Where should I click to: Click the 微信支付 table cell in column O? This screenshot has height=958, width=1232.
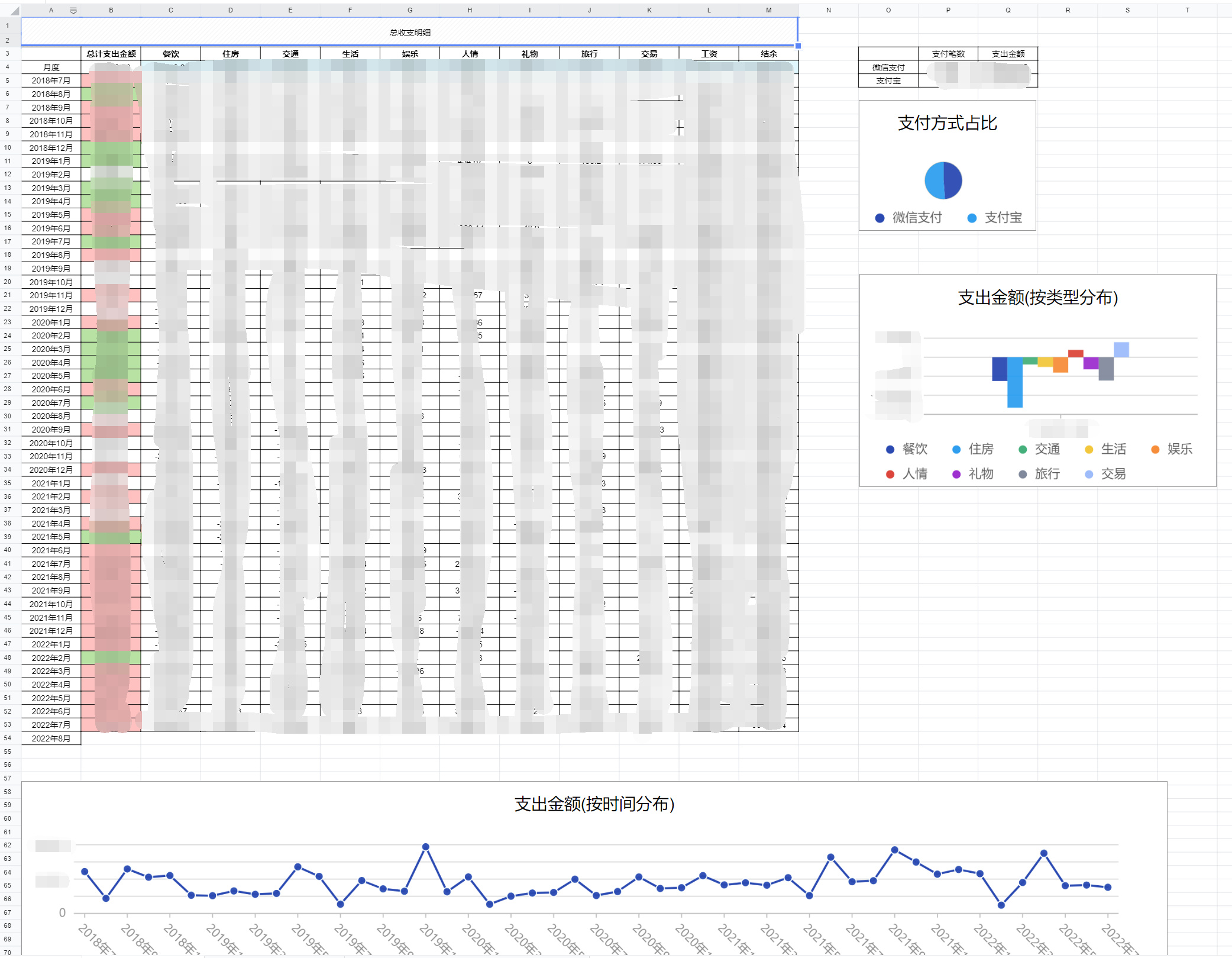[x=888, y=67]
